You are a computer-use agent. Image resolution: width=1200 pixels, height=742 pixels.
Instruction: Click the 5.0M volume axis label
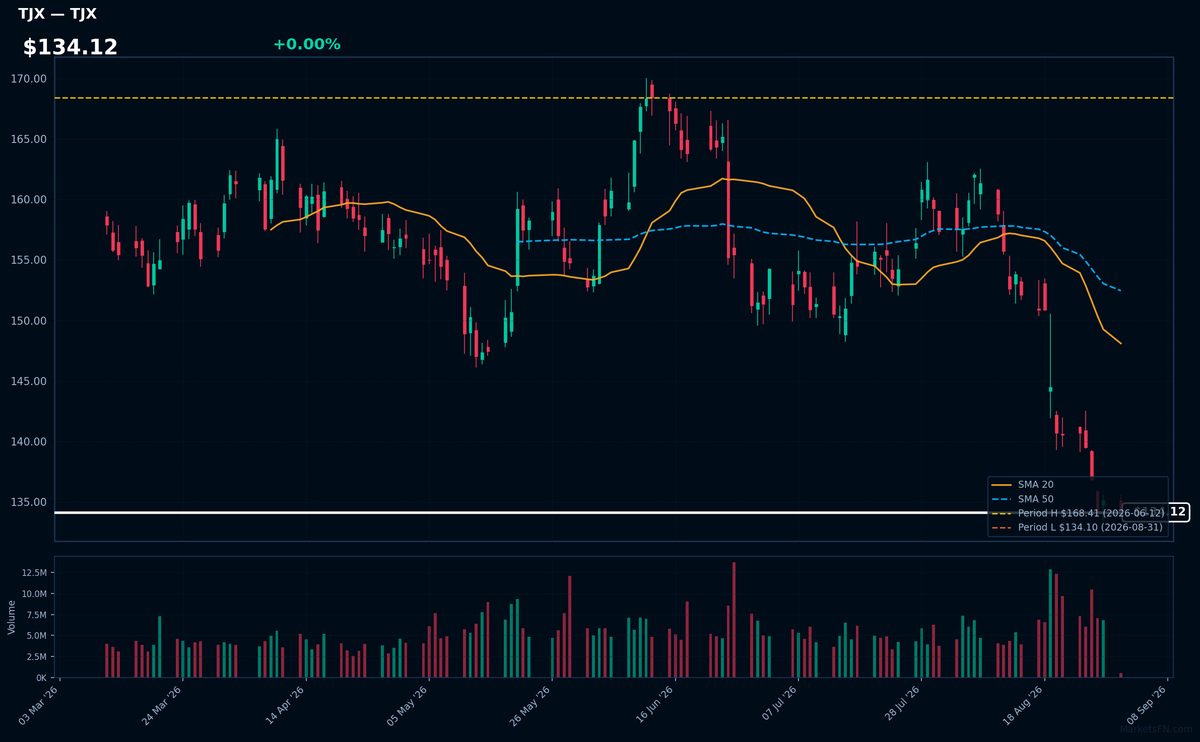35,636
